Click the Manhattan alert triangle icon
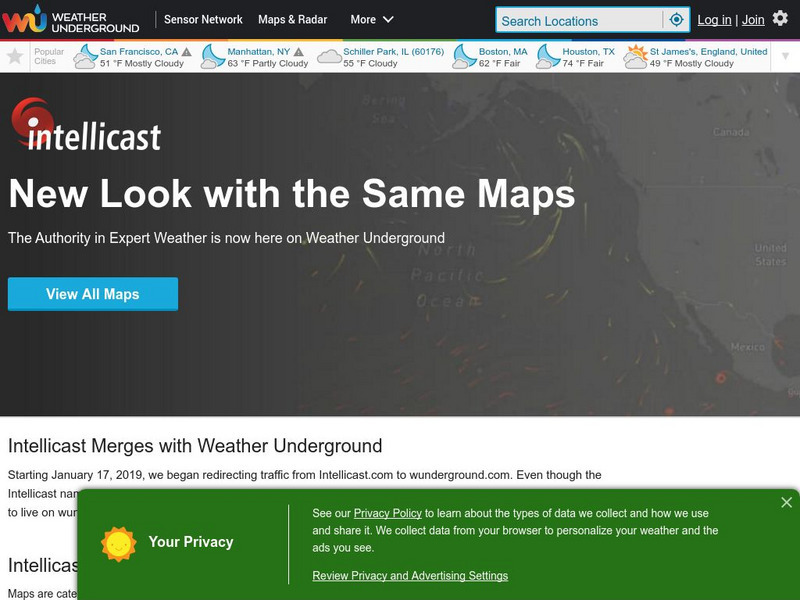 click(298, 52)
